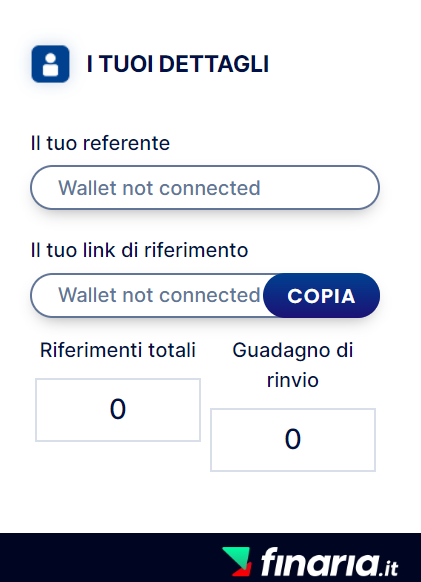Click the red arrowhead of the Finaria logo
This screenshot has height=582, width=421.
coord(244,569)
